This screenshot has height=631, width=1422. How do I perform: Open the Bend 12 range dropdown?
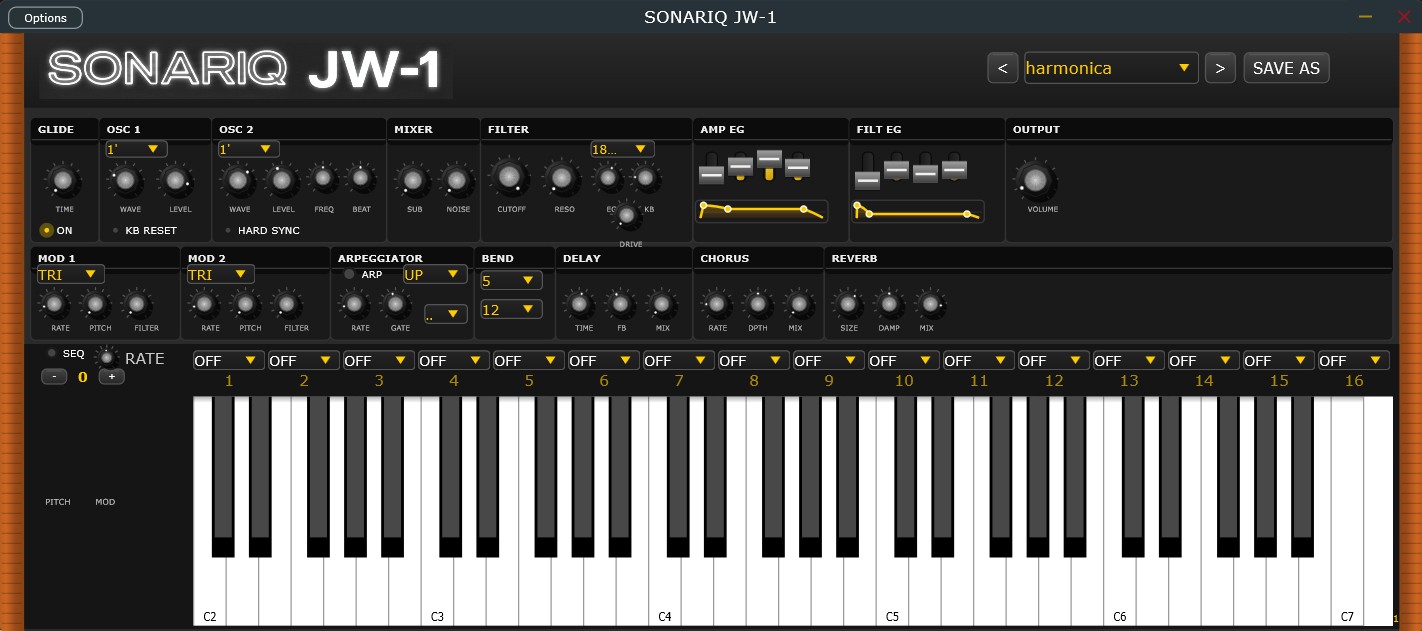click(511, 310)
